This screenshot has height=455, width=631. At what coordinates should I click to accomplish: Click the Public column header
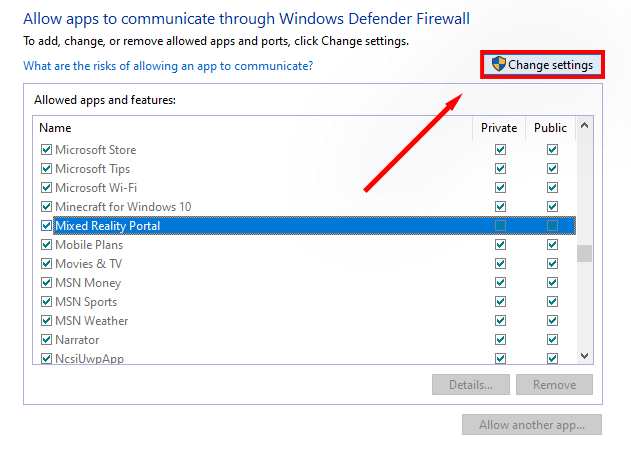[x=550, y=128]
